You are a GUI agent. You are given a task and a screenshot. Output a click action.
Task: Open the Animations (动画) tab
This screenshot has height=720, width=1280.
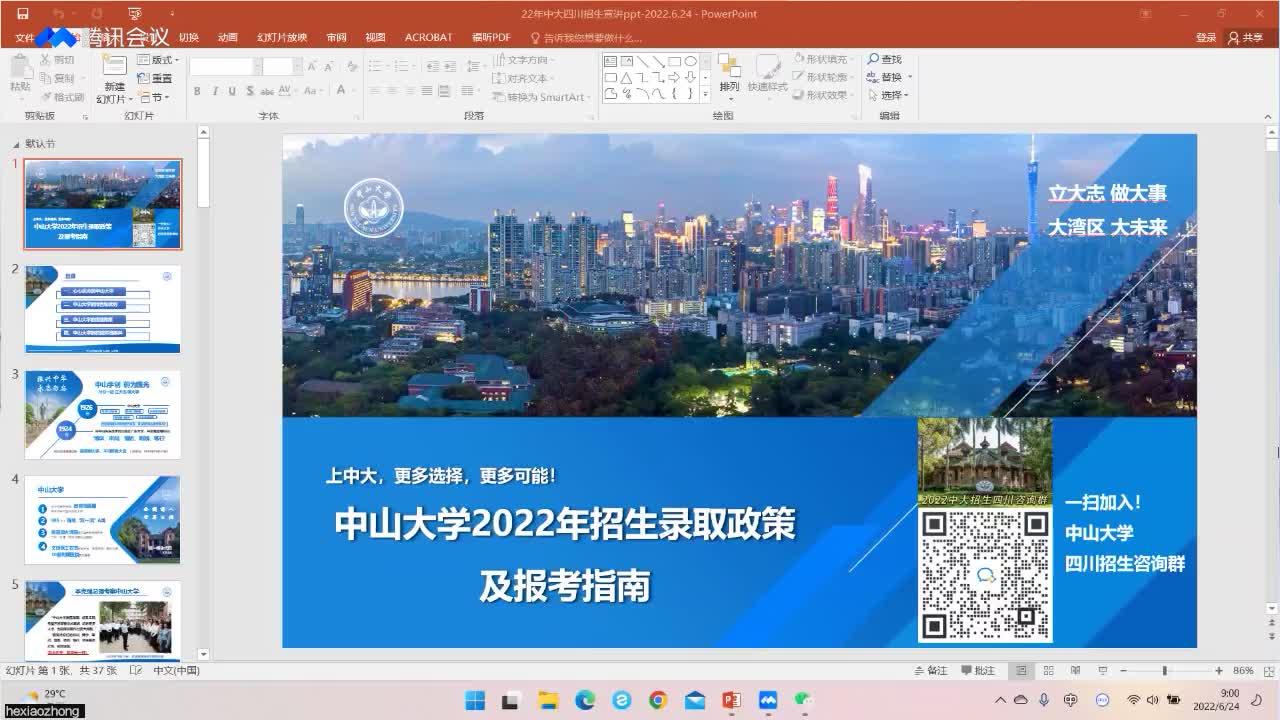point(228,38)
